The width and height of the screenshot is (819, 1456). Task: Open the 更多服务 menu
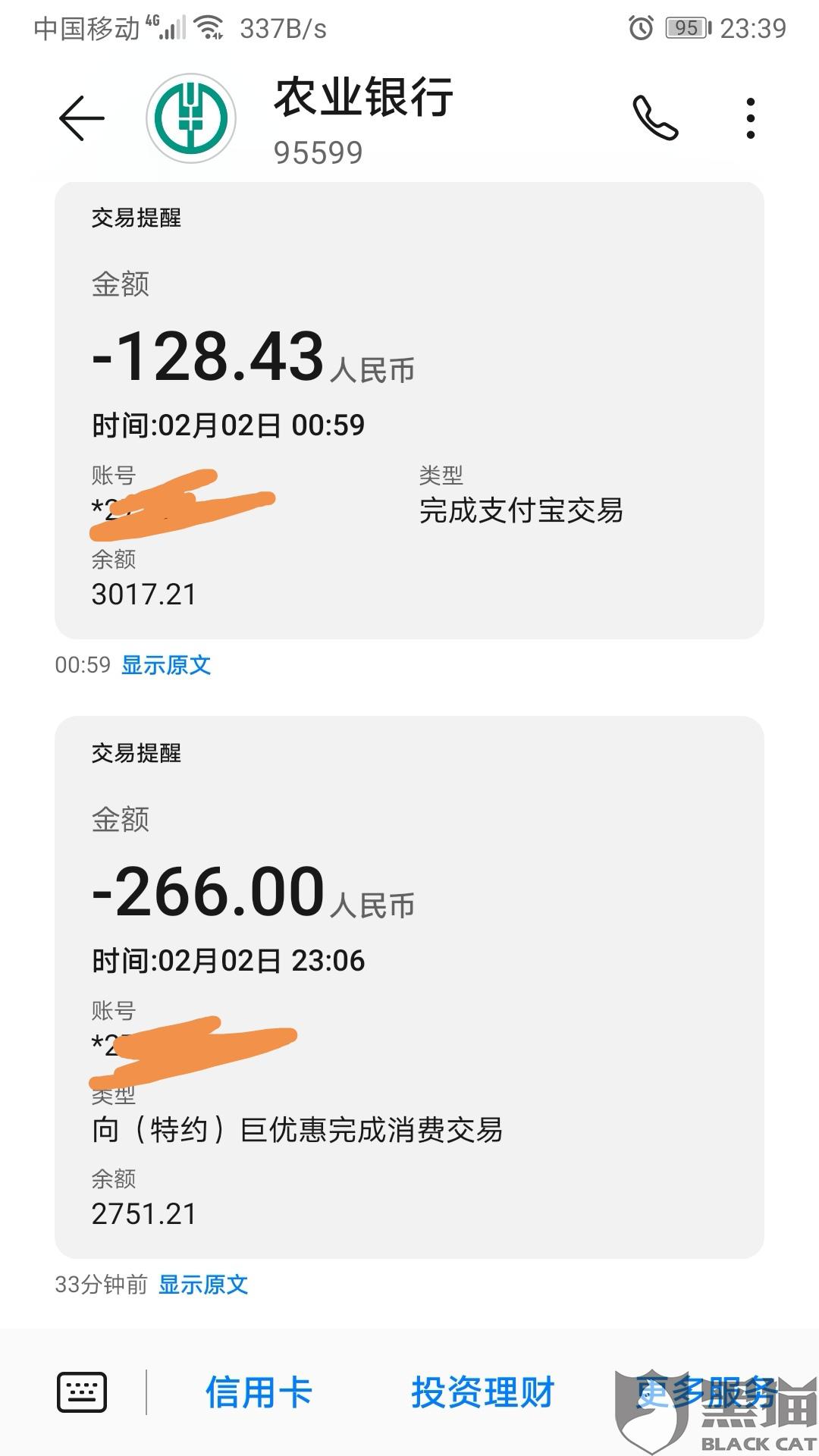(707, 1392)
